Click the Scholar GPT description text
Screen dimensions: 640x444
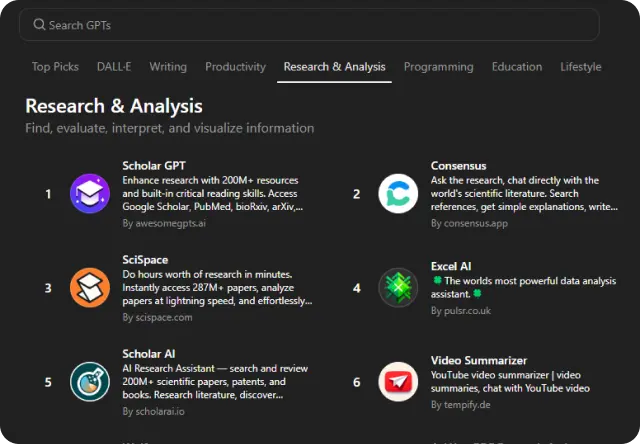213,193
